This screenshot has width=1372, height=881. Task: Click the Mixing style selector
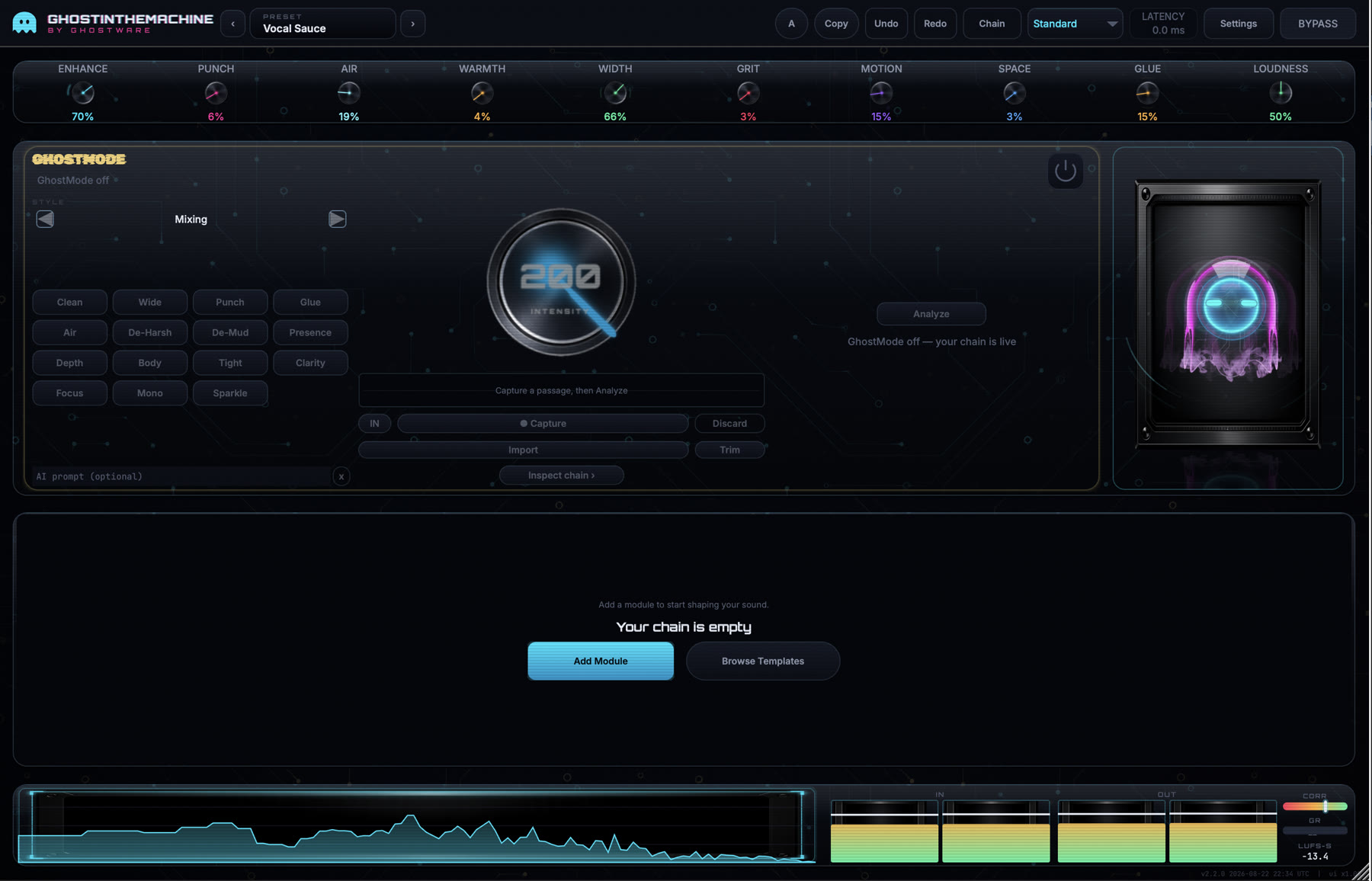[191, 219]
